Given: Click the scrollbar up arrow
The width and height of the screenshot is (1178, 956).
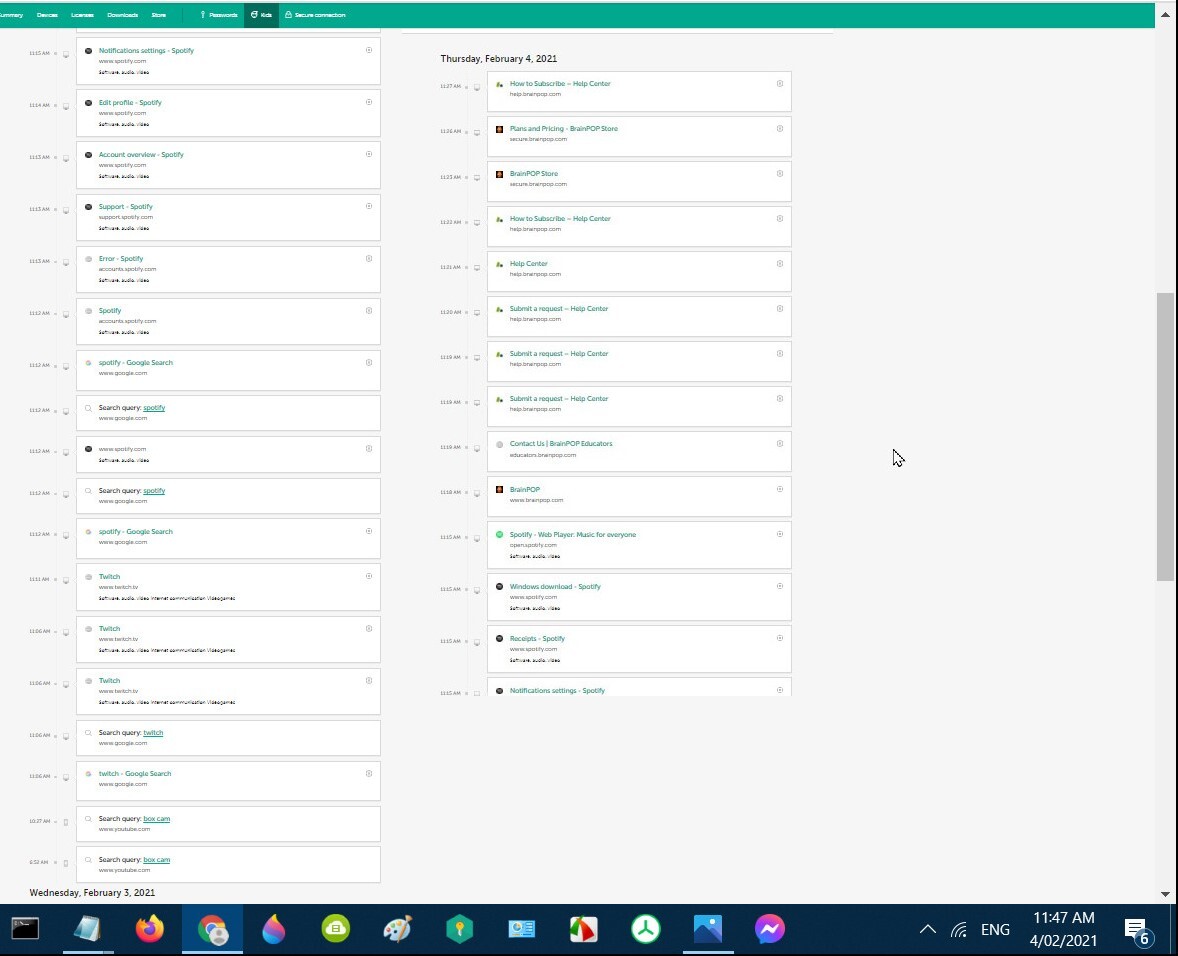Looking at the screenshot, I should pos(1165,14).
